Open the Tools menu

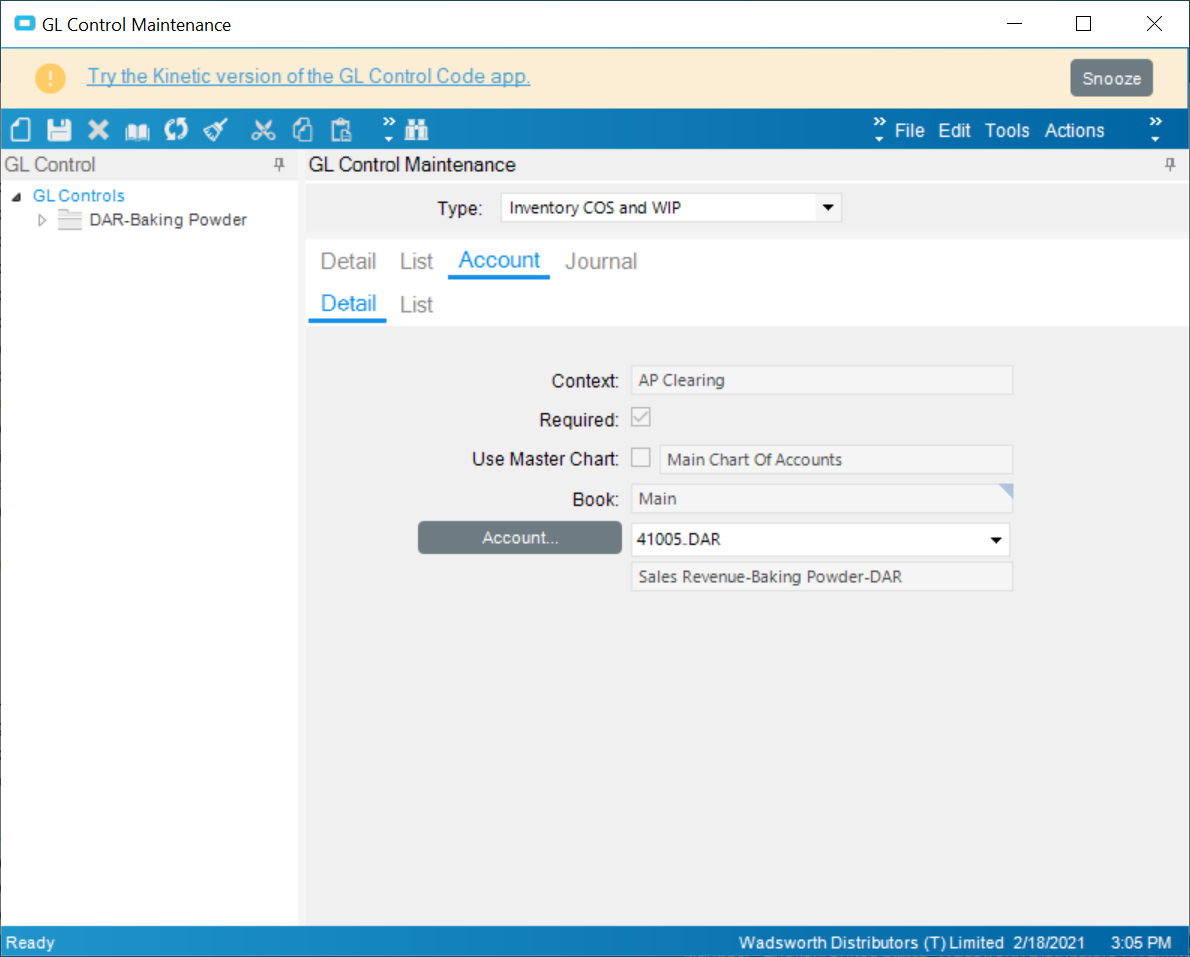(x=1006, y=131)
